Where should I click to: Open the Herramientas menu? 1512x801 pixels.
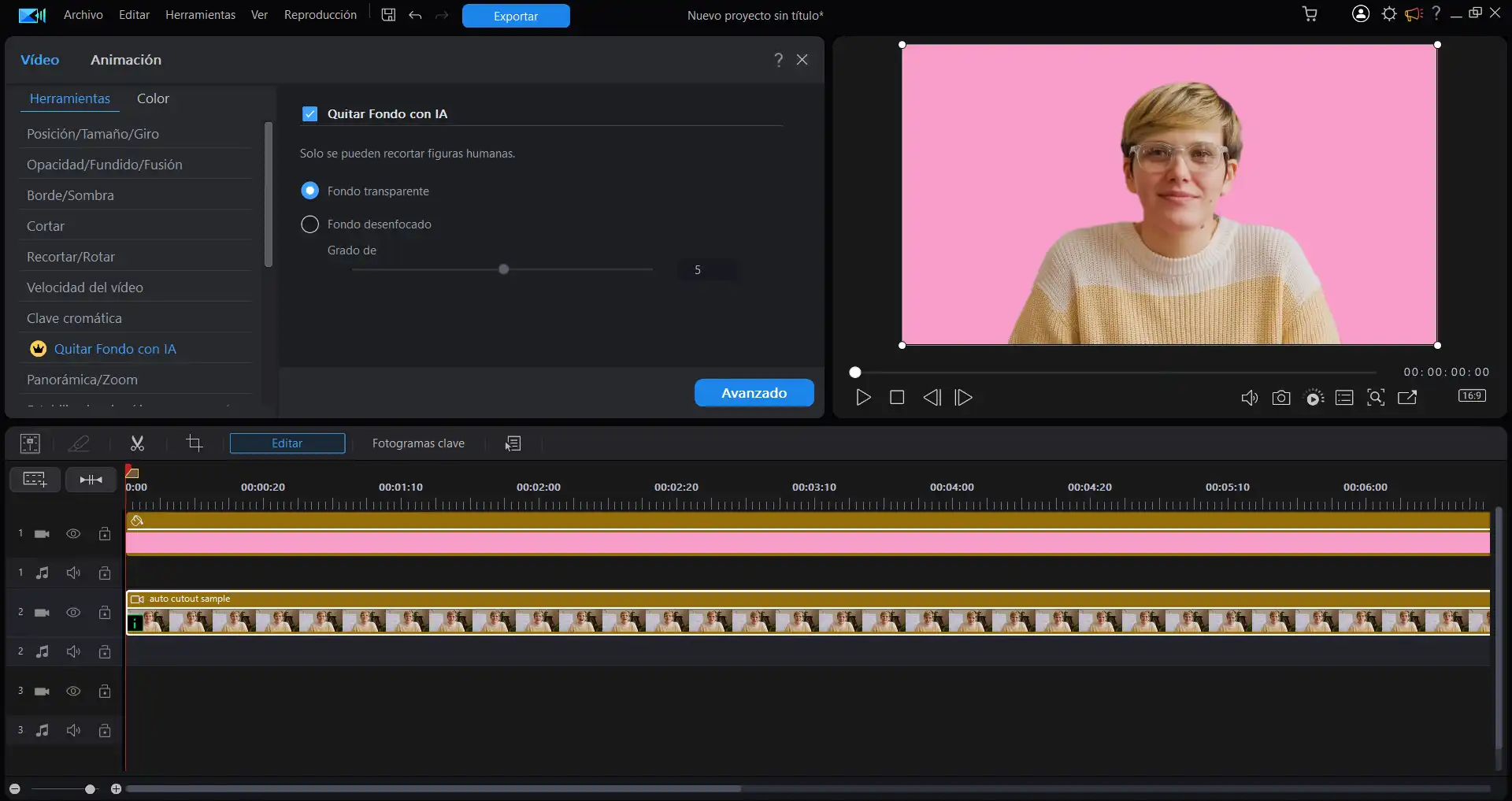[x=199, y=14]
